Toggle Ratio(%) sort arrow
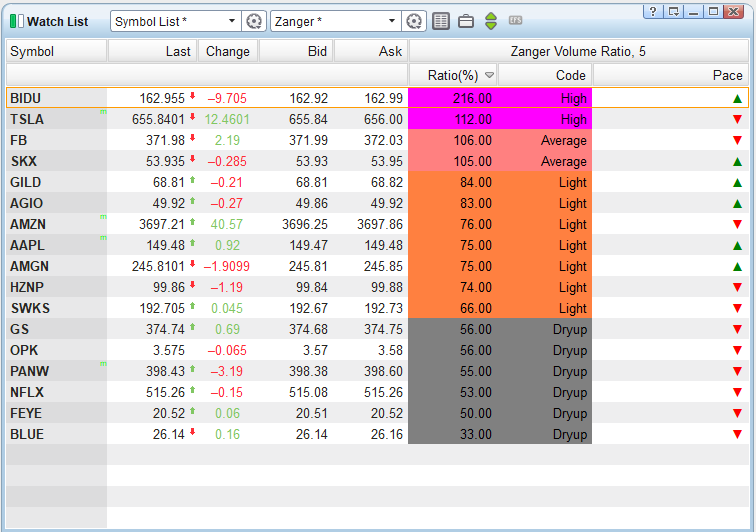This screenshot has height=532, width=756. (x=489, y=75)
